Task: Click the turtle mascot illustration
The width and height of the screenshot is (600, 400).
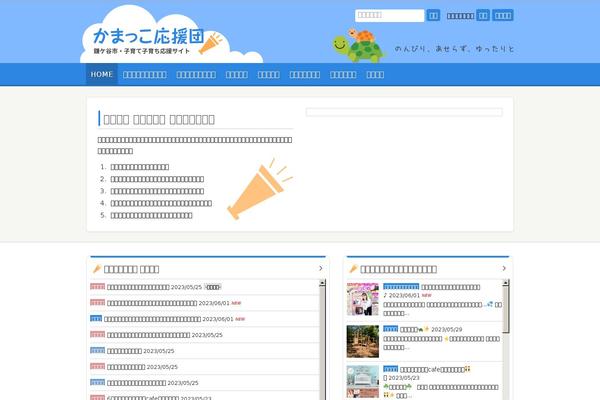Action: click(x=359, y=46)
